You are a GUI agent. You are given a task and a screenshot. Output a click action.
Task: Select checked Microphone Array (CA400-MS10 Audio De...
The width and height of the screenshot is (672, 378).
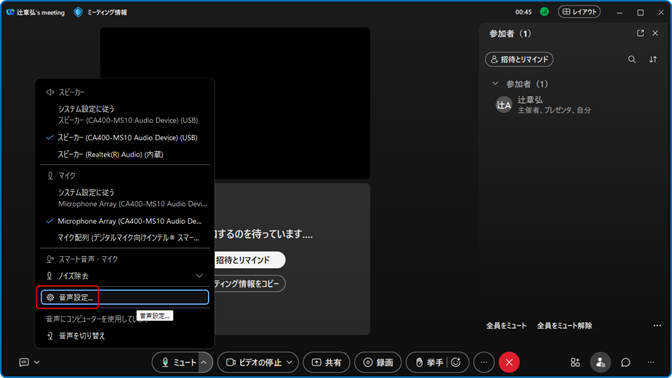125,221
